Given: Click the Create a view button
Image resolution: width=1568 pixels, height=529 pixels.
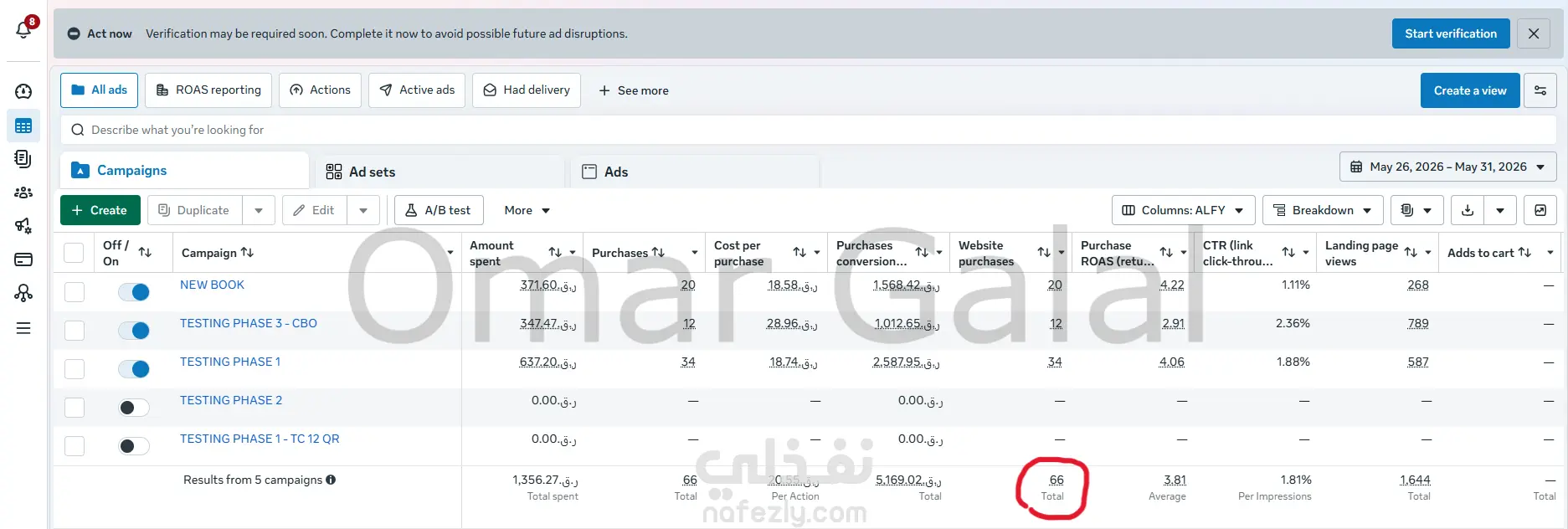Looking at the screenshot, I should (x=1470, y=90).
